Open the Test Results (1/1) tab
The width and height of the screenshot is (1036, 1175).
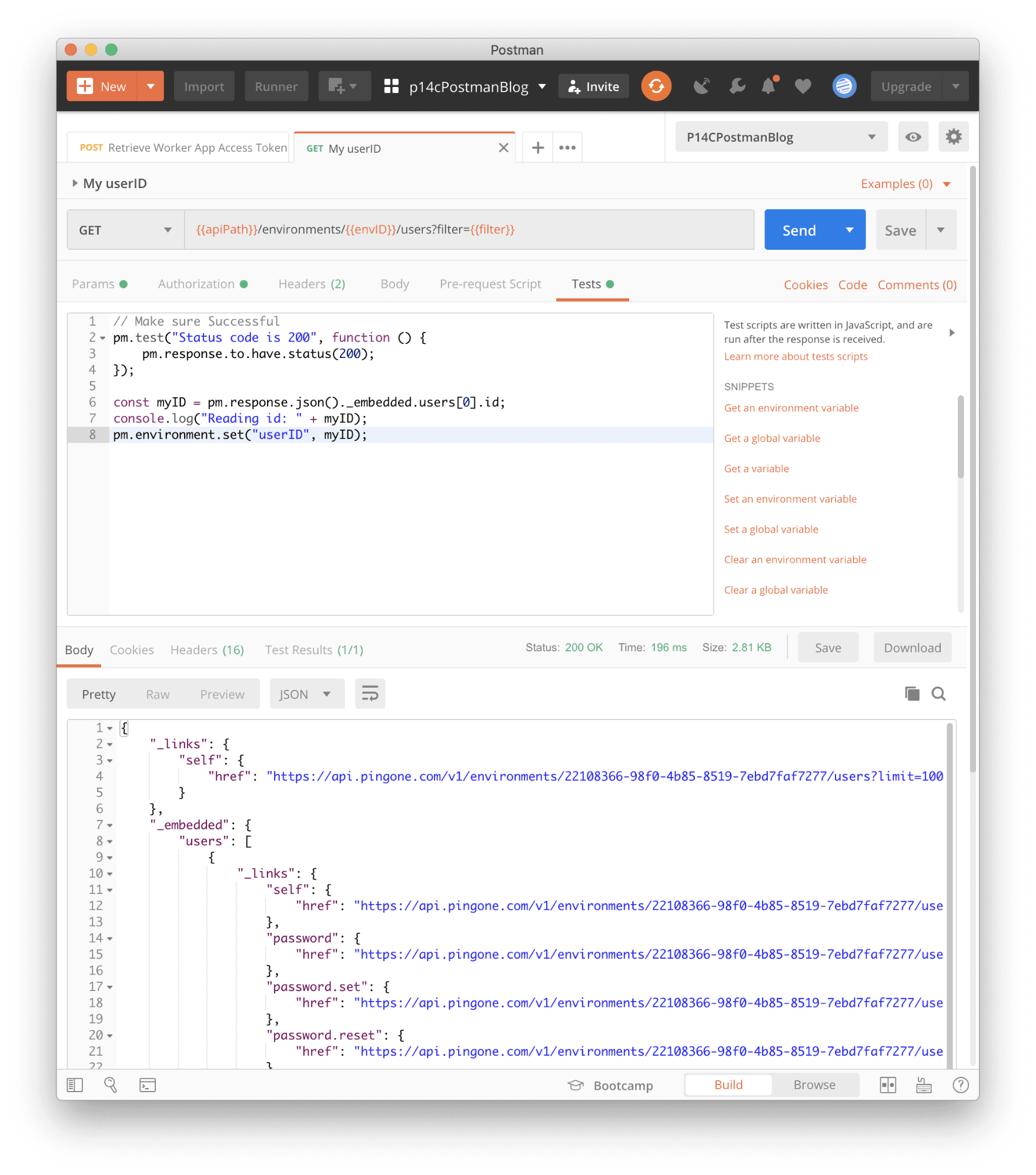tap(314, 650)
